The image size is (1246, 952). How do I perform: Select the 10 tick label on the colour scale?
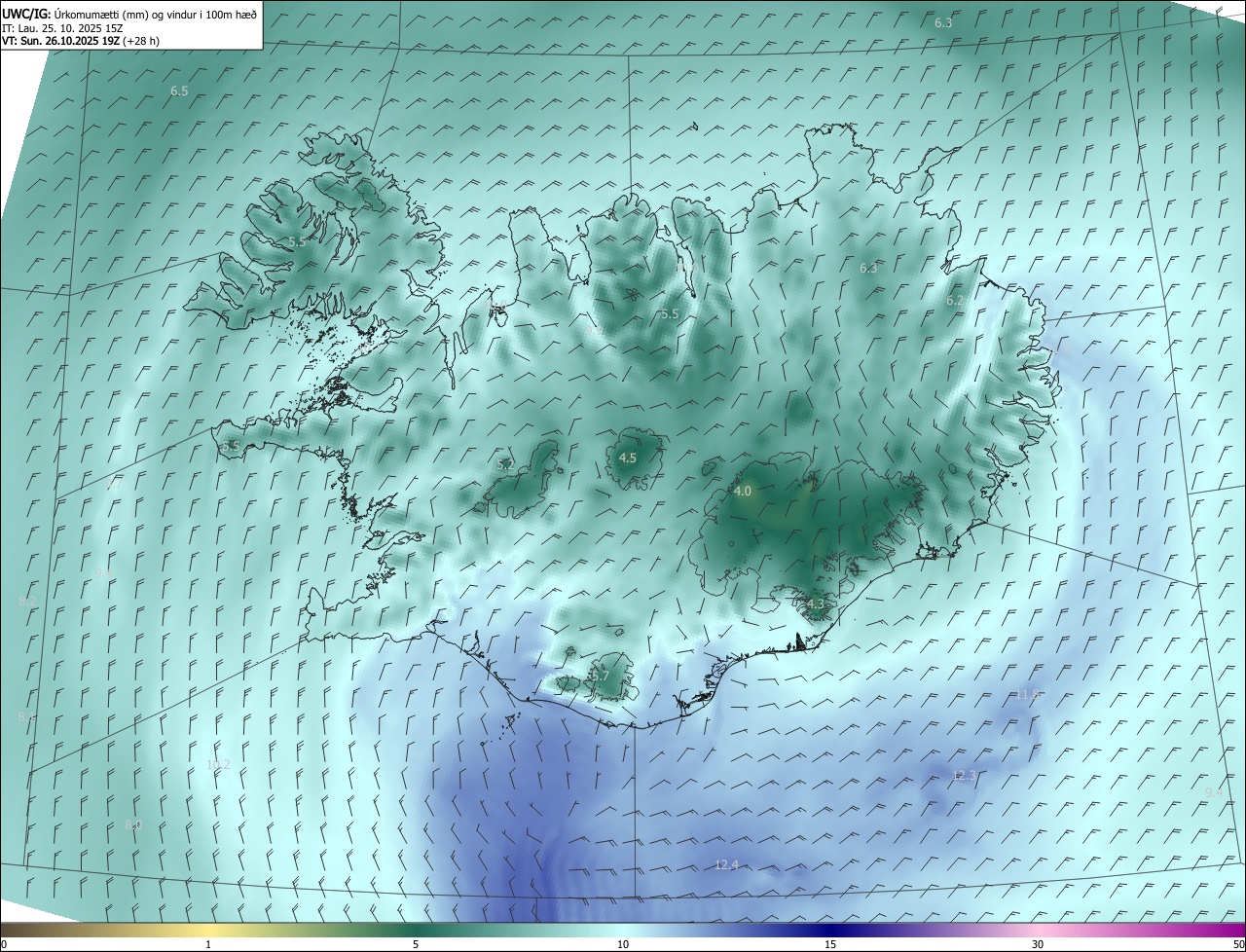click(623, 944)
